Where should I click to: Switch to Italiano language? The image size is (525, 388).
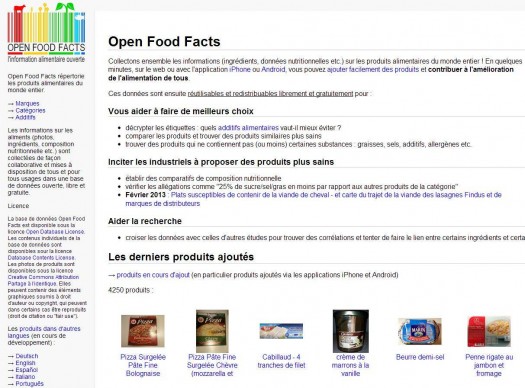coord(25,377)
